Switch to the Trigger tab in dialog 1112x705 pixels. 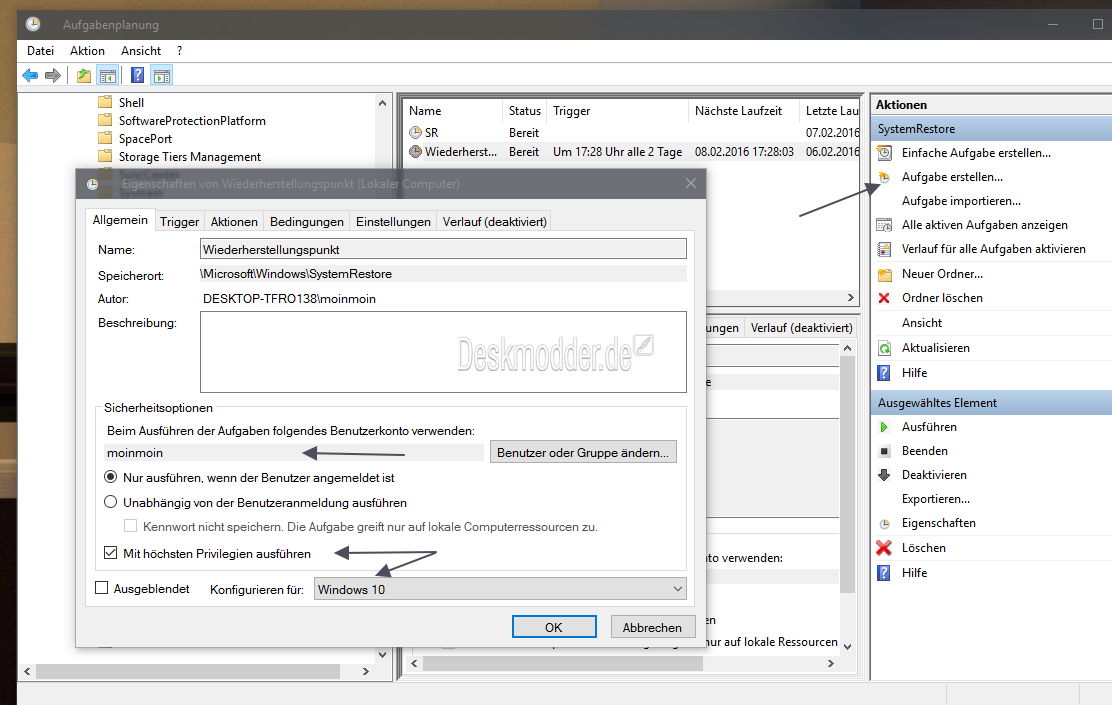(x=179, y=221)
